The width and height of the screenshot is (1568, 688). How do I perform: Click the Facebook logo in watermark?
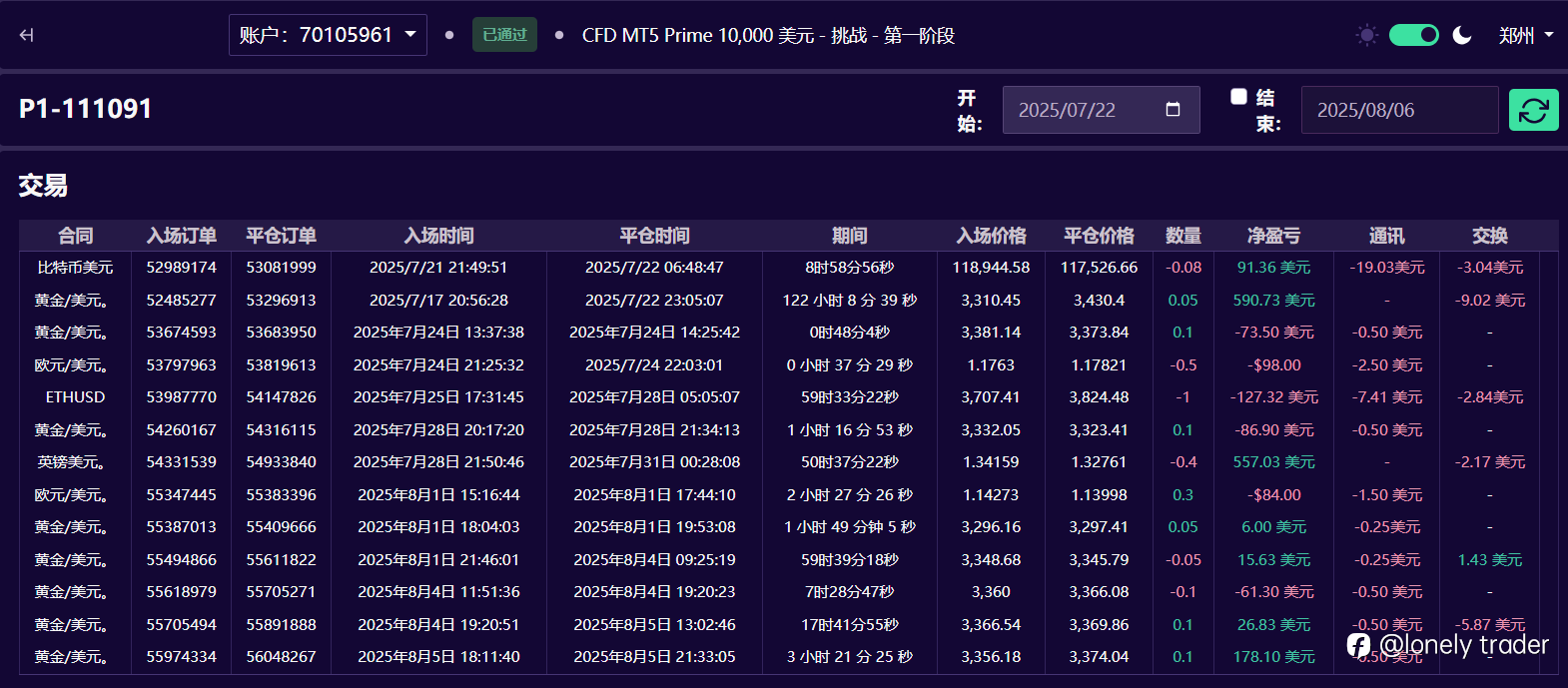(x=1358, y=645)
